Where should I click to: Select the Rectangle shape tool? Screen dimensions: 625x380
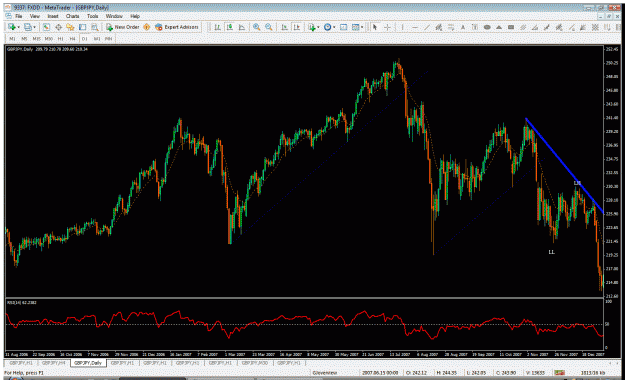511,27
